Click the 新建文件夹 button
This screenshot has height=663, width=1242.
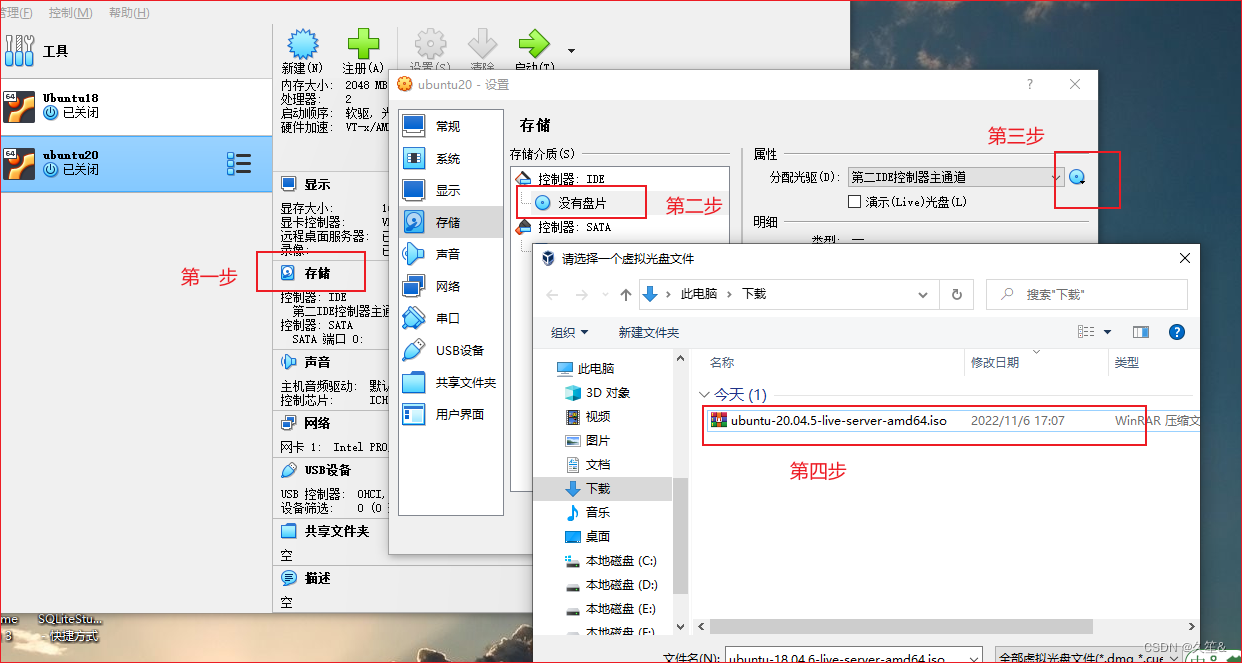coord(649,332)
